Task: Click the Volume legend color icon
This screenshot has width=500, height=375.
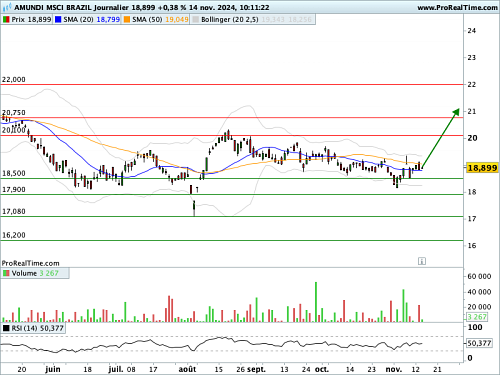Action: tap(6, 273)
